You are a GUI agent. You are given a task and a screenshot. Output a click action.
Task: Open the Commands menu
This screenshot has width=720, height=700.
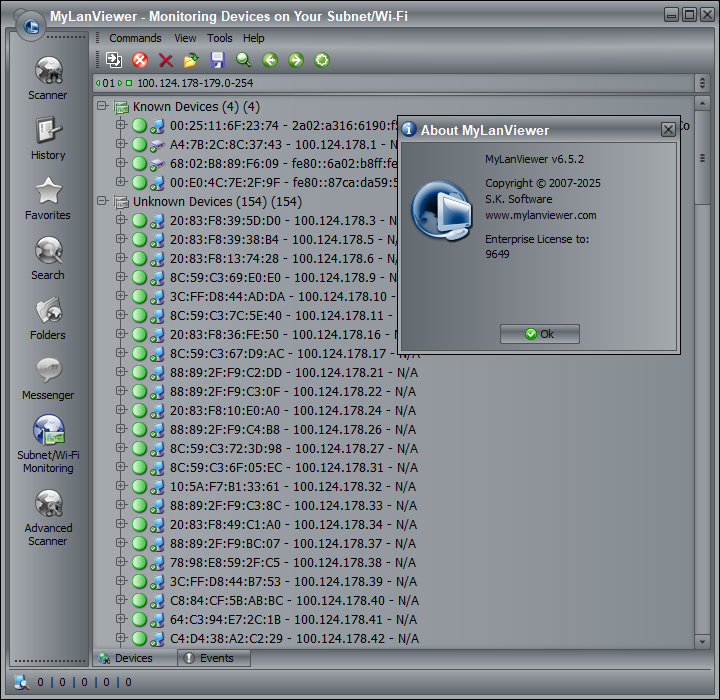[x=135, y=38]
